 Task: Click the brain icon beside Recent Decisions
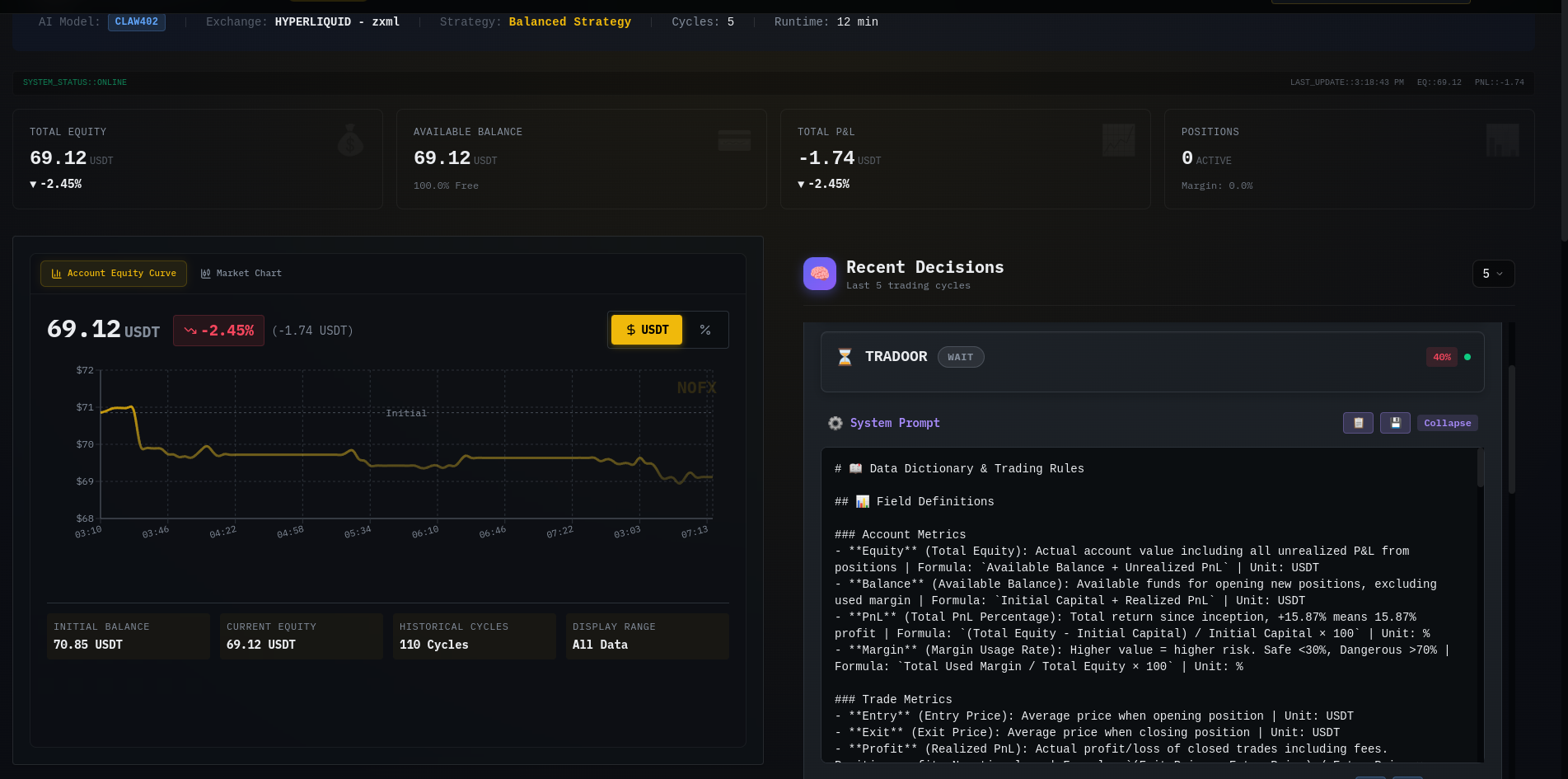(x=820, y=274)
